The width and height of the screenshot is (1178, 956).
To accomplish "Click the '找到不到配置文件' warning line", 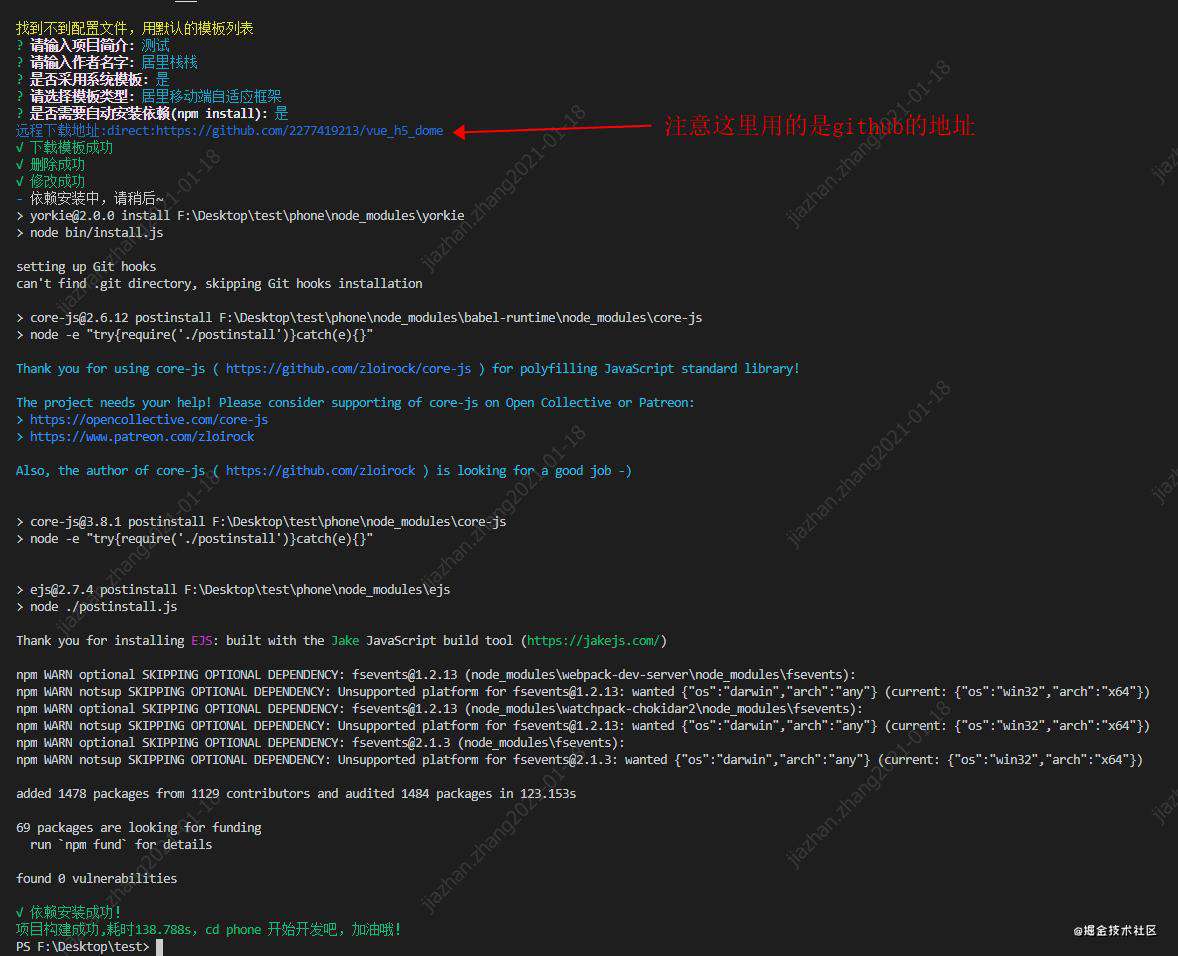I will pos(134,29).
